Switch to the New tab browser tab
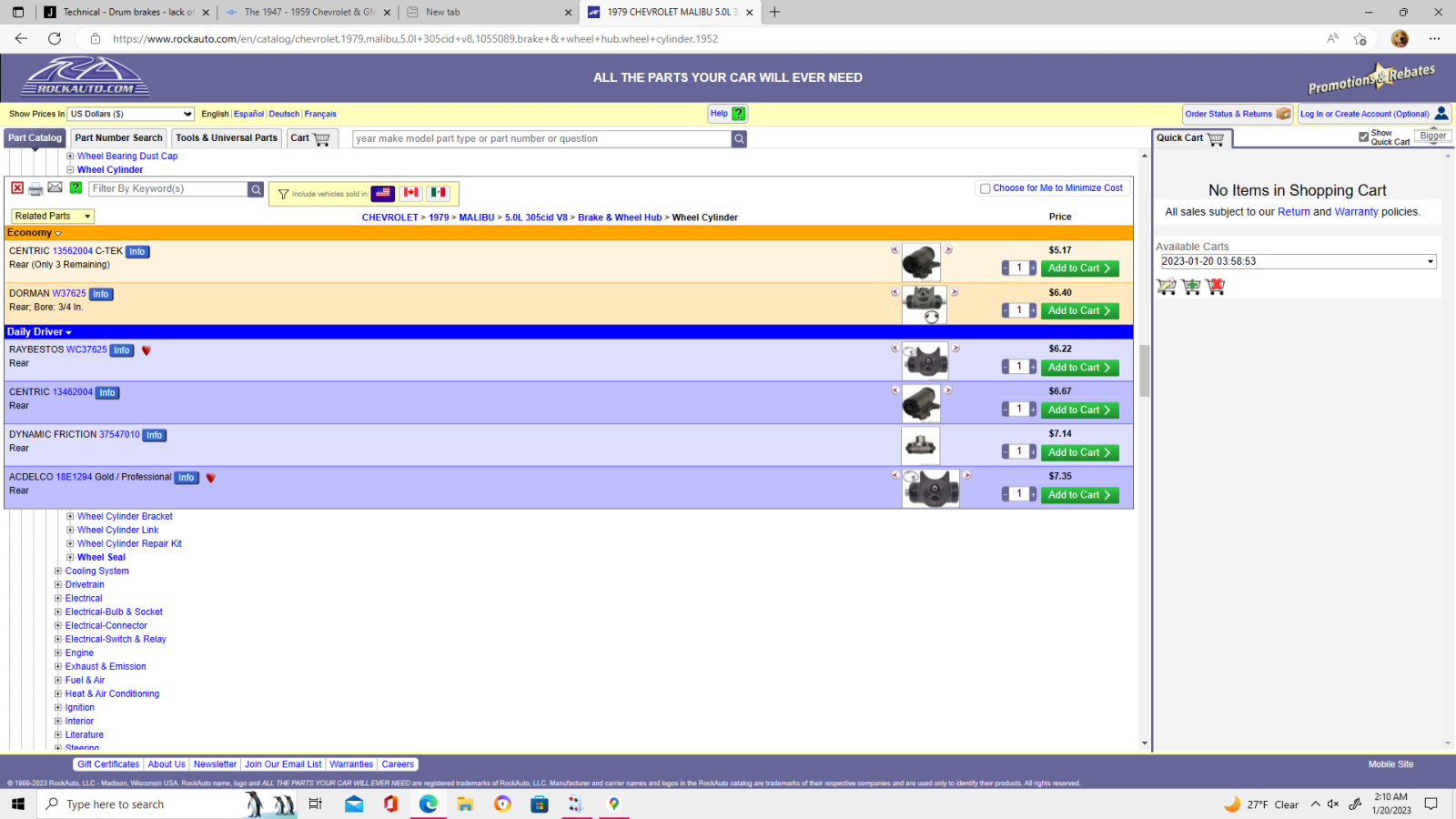 pos(489,12)
